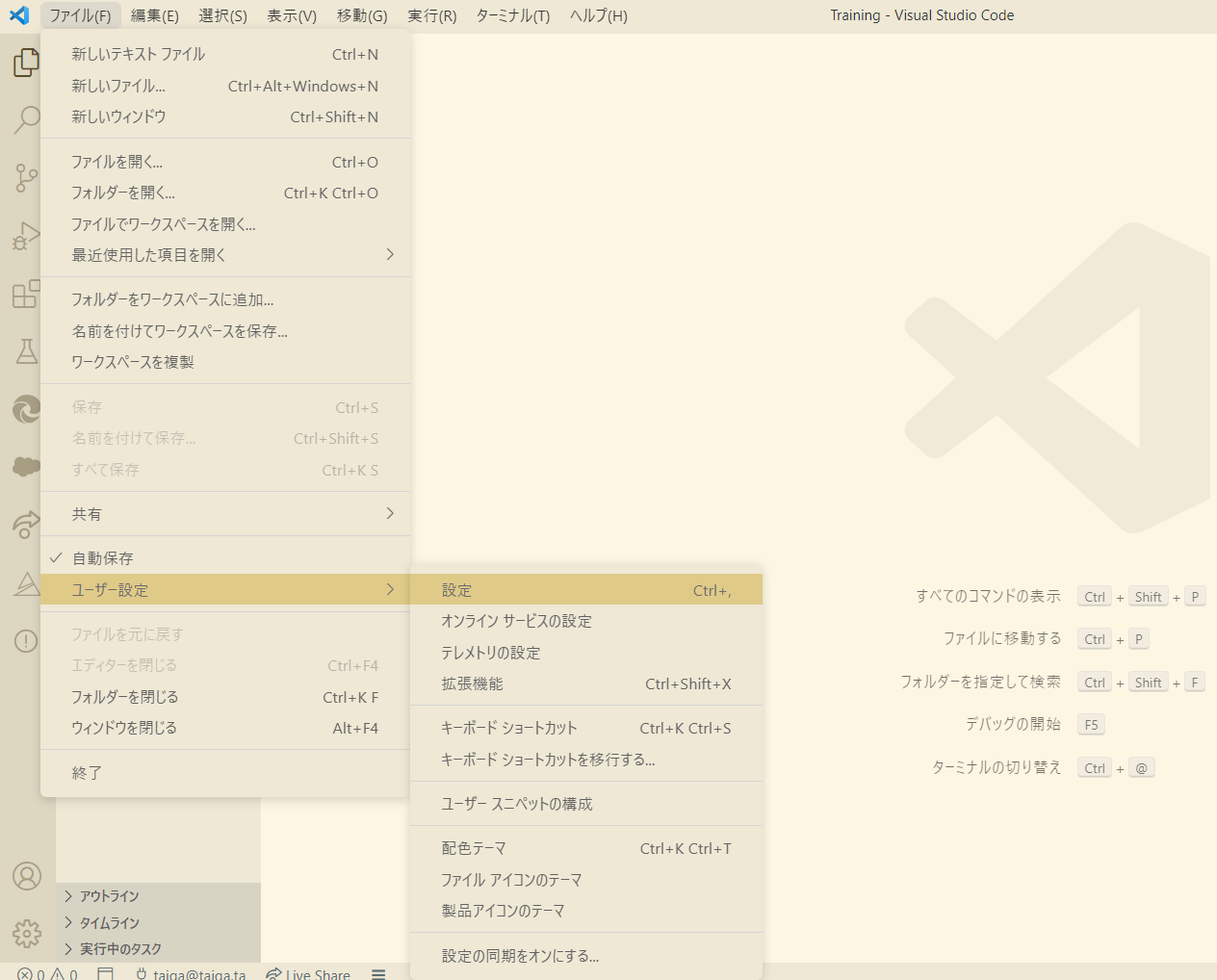Open the 最近使用した項目を開く submenu
This screenshot has width=1217, height=980.
pyautogui.click(x=225, y=255)
